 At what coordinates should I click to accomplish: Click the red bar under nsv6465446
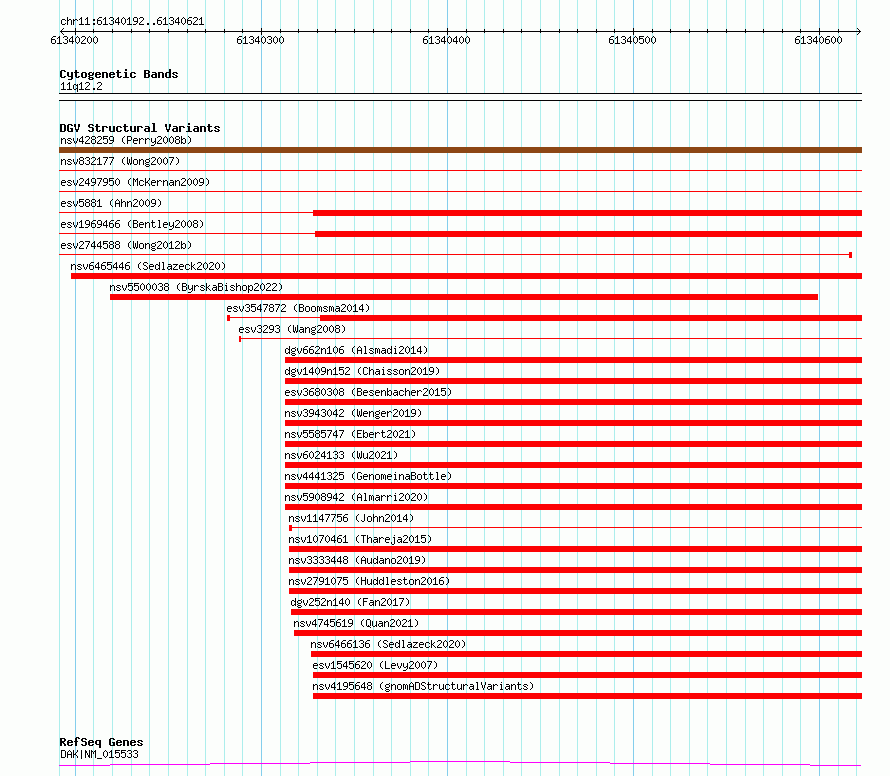click(x=467, y=276)
